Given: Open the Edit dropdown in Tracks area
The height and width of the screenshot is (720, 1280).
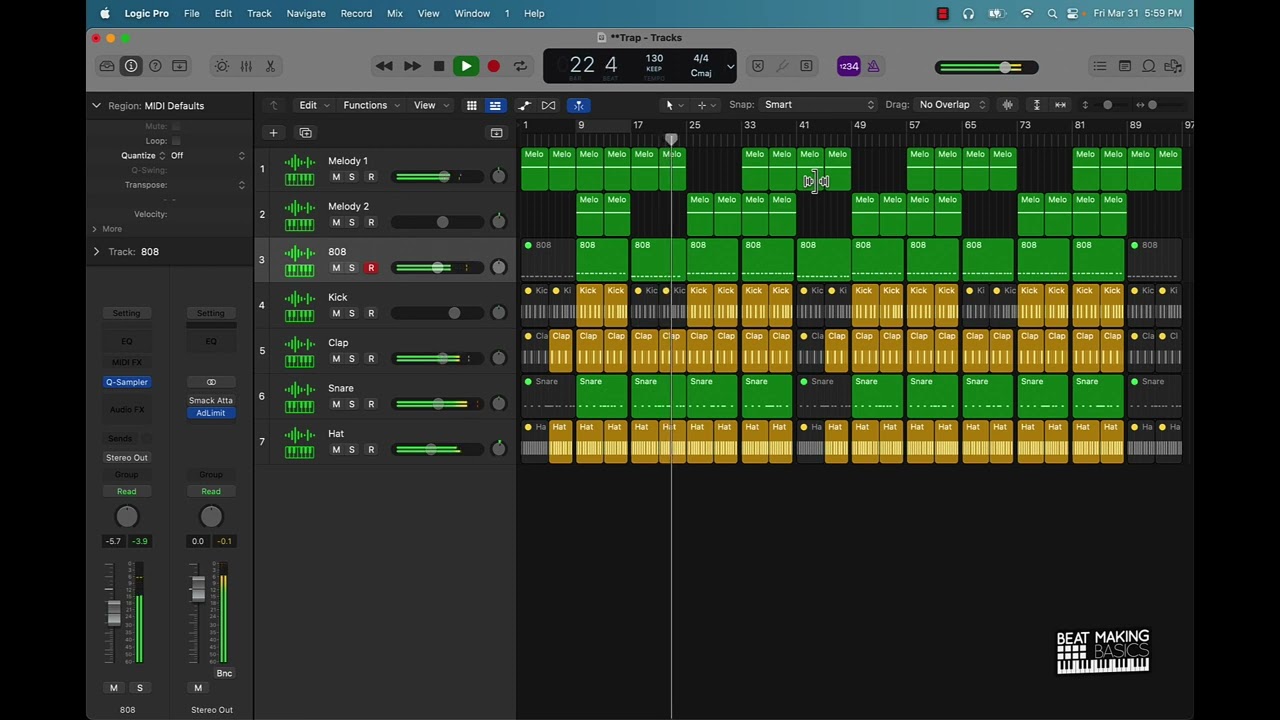Looking at the screenshot, I should coord(314,105).
